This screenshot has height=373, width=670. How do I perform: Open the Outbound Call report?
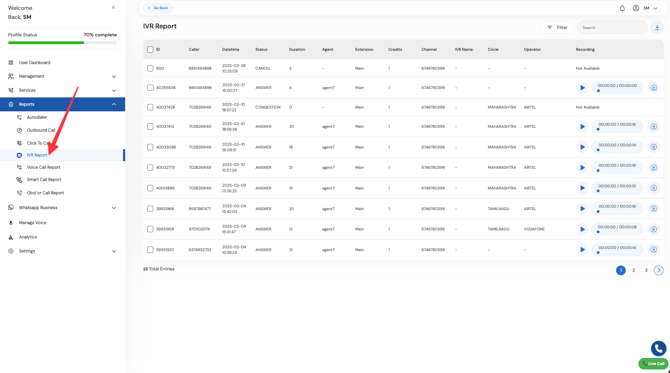tap(41, 130)
